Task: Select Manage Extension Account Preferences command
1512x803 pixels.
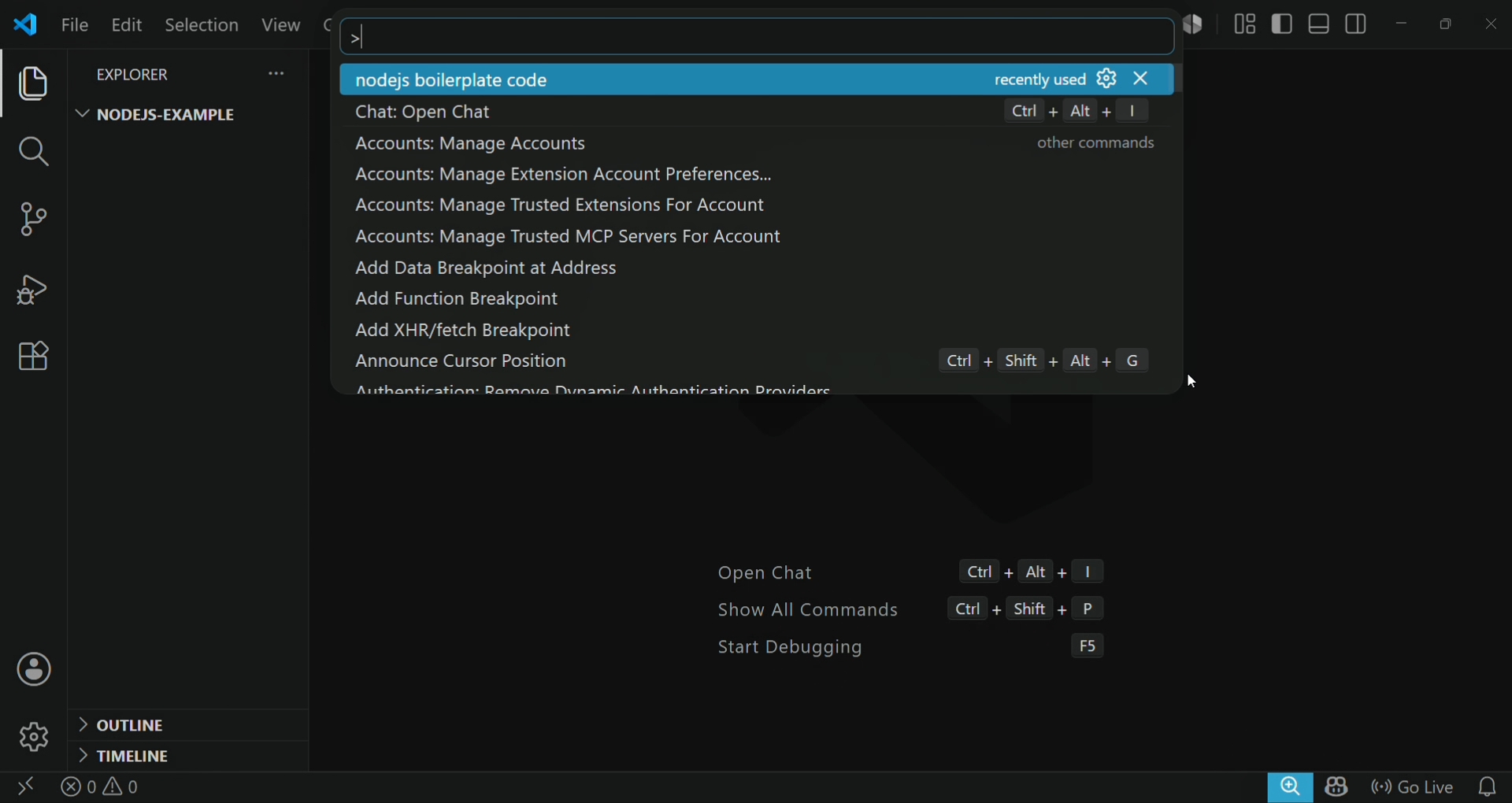Action: pyautogui.click(x=757, y=175)
